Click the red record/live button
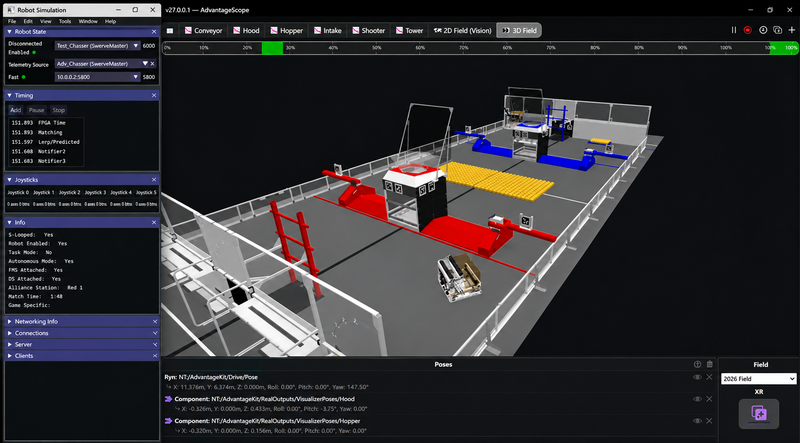This screenshot has width=800, height=443. coord(748,30)
